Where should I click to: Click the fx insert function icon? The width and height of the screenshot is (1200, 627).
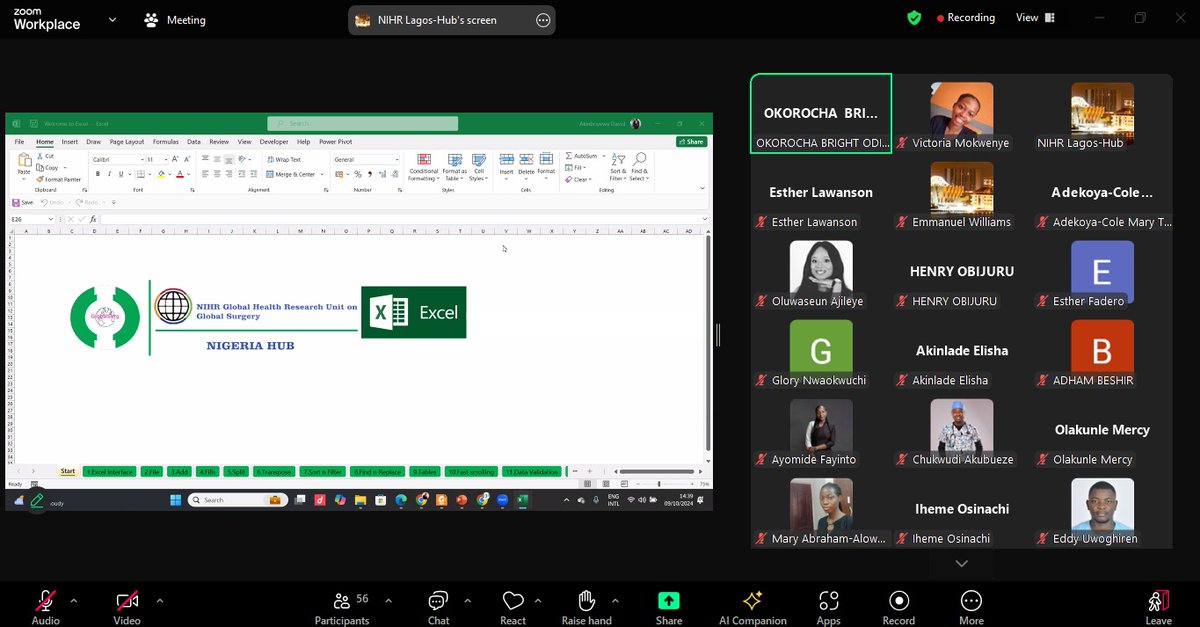[x=93, y=219]
